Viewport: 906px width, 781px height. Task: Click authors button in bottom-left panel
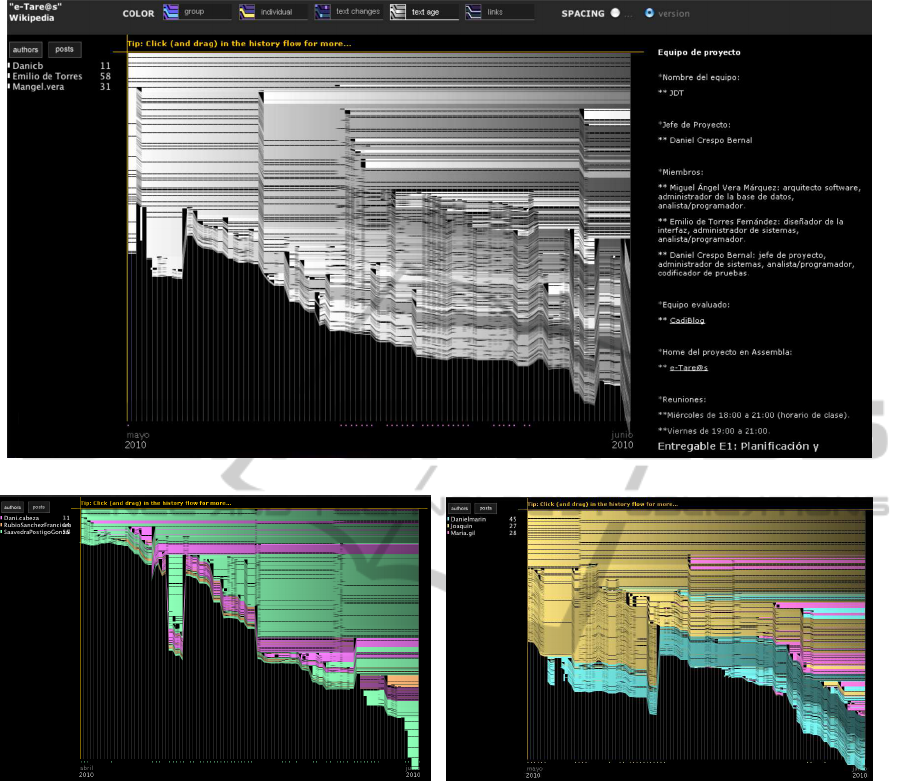click(13, 508)
